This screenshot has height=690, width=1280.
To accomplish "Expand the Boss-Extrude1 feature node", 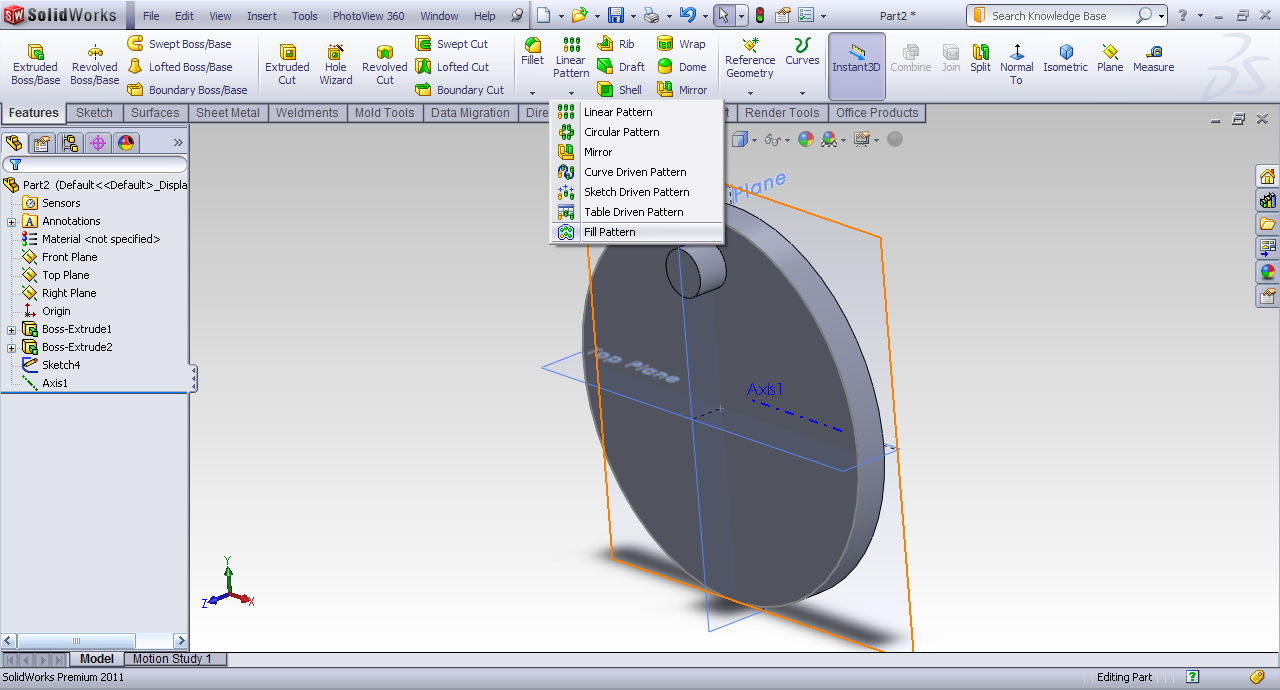I will click(x=12, y=329).
